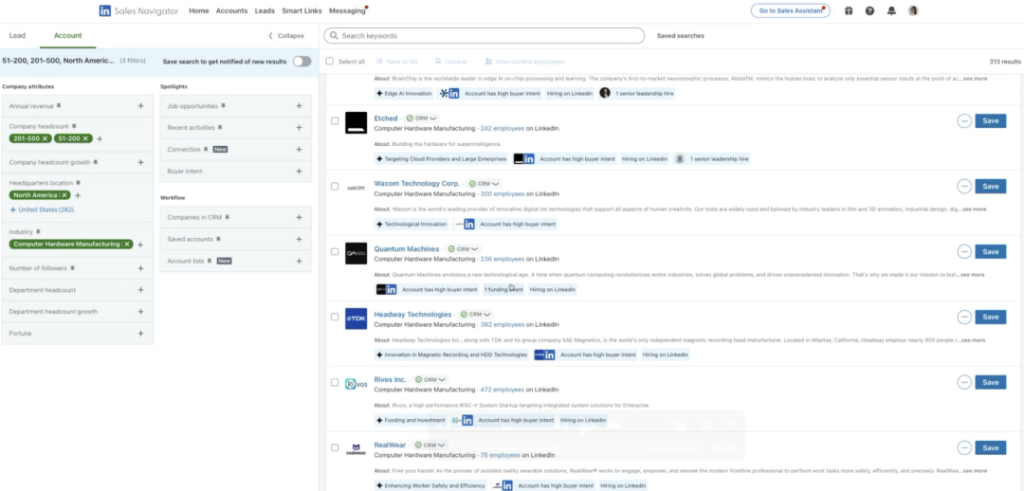Open the help question mark icon
This screenshot has height=491, width=1024.
870,11
